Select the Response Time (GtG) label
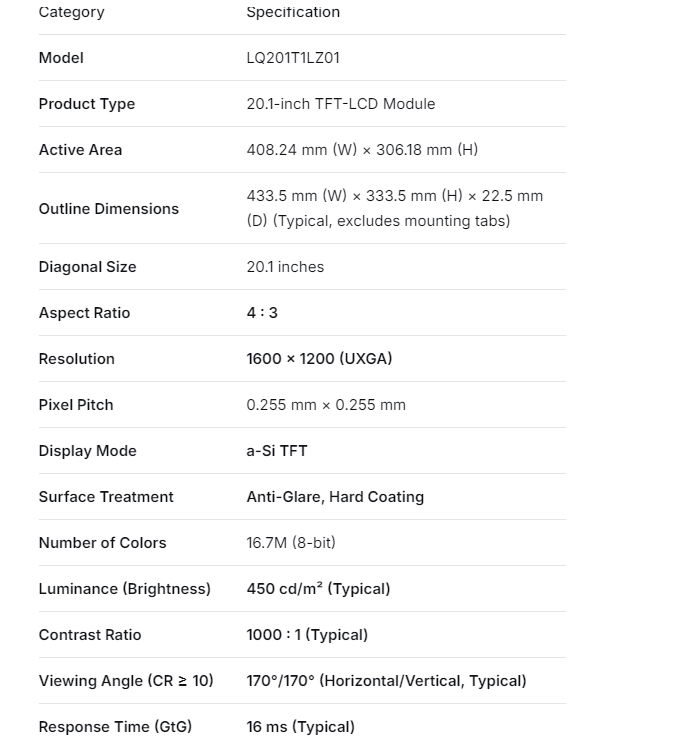 (115, 727)
